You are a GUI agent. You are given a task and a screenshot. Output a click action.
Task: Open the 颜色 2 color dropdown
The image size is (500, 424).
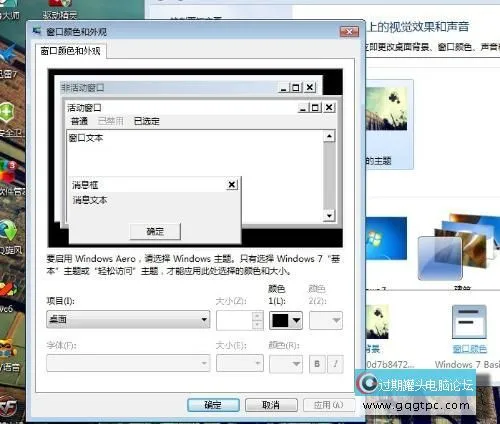(326, 320)
